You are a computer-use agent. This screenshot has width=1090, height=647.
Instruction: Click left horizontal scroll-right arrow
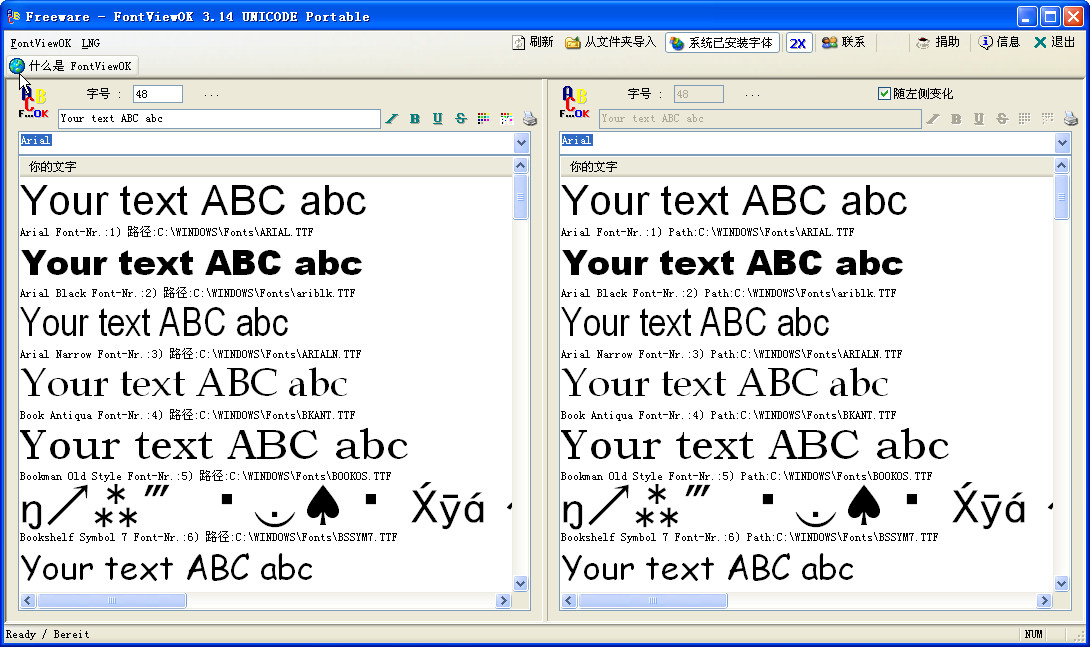[504, 600]
